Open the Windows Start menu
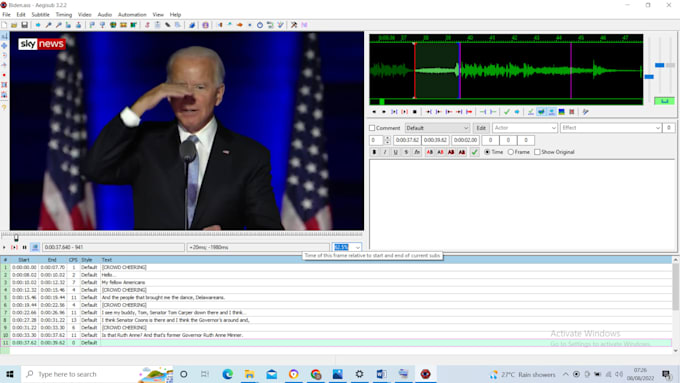The height and width of the screenshot is (383, 680). pyautogui.click(x=10, y=374)
